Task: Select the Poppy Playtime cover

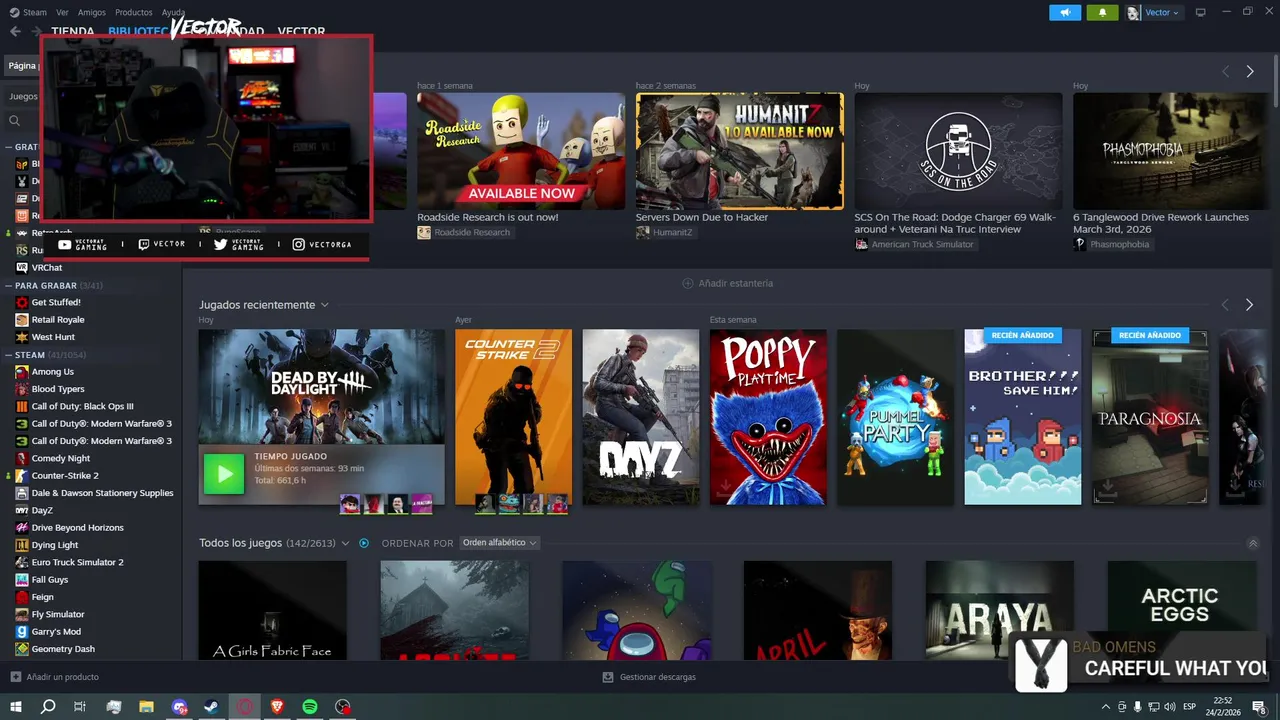Action: [768, 417]
